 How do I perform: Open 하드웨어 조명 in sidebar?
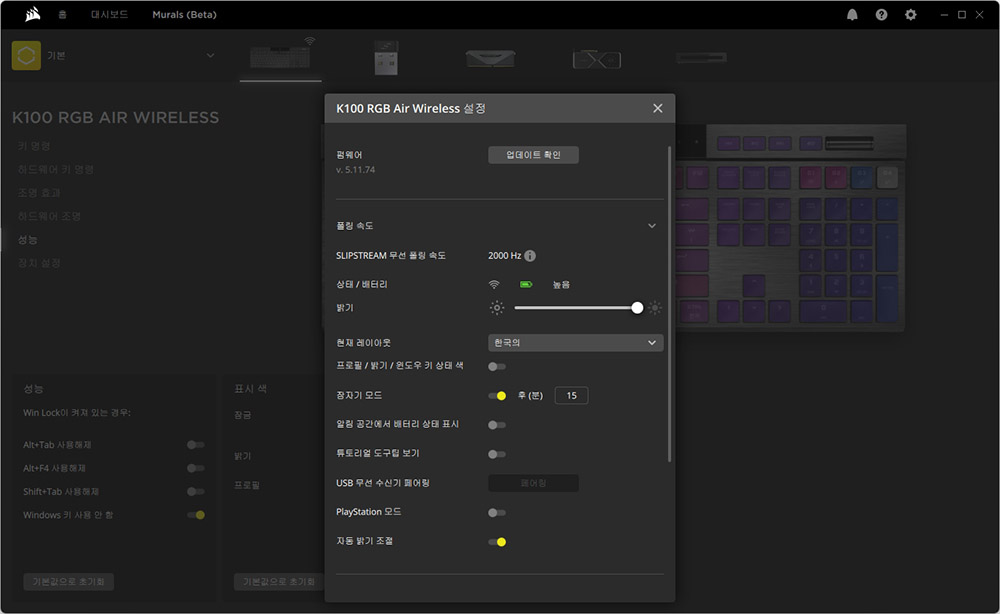(49, 216)
